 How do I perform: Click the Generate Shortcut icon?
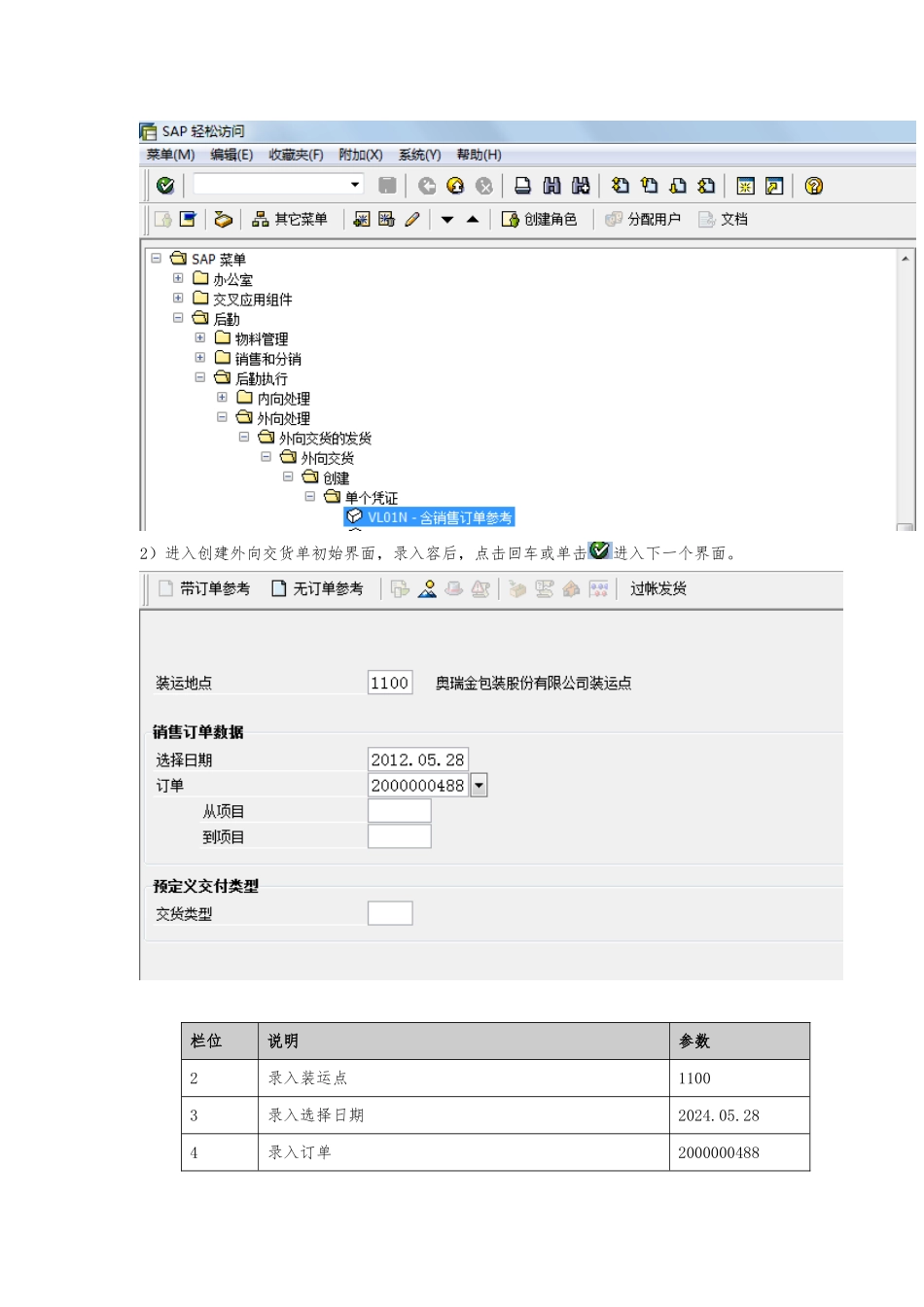[x=774, y=185]
